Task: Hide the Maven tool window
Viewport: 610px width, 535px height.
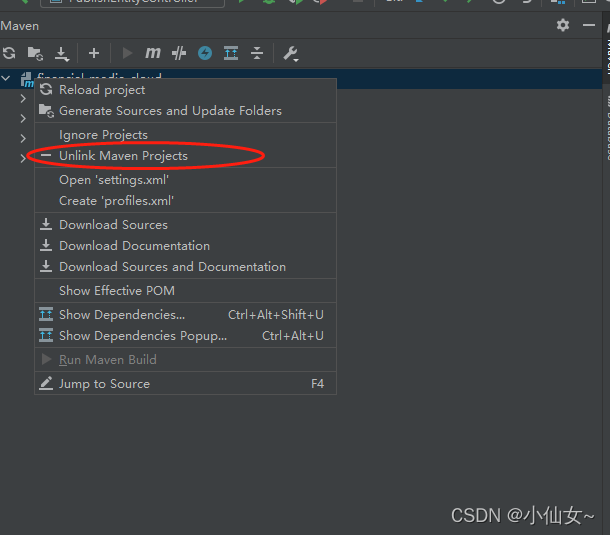Action: click(x=589, y=25)
